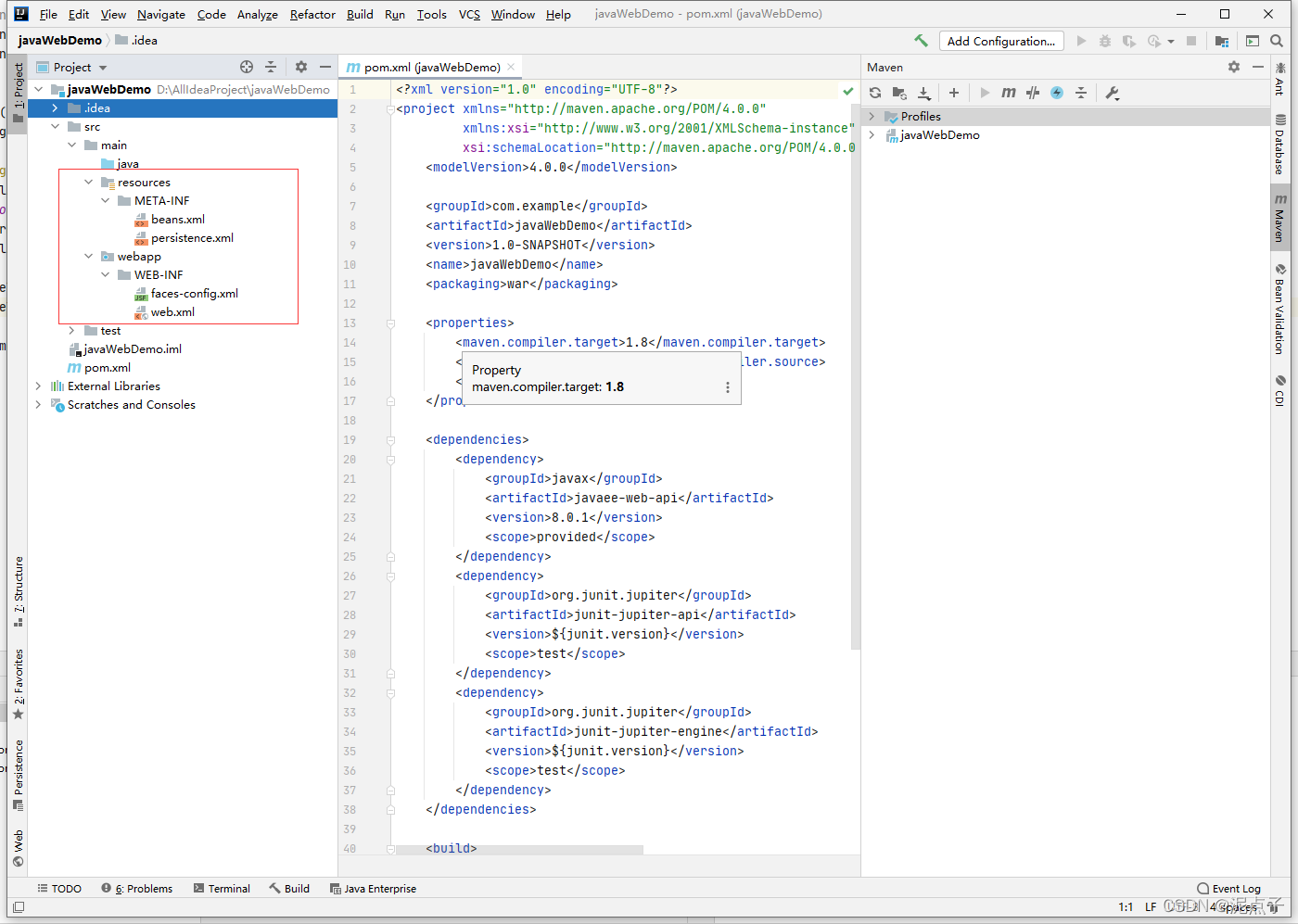Viewport: 1298px width, 924px height.
Task: Open the property popup more options
Action: click(728, 387)
